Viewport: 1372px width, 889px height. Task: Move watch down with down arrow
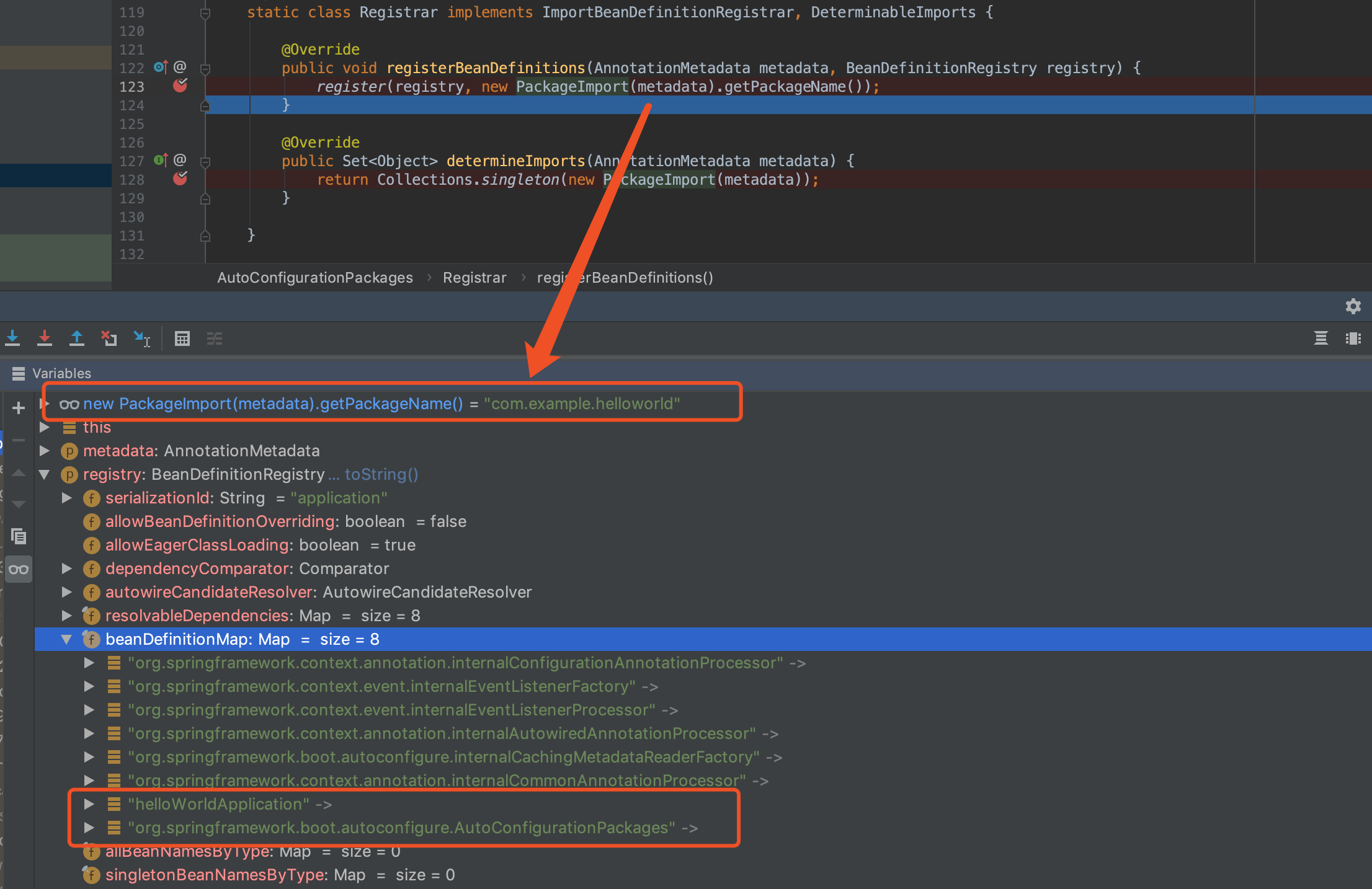point(19,504)
